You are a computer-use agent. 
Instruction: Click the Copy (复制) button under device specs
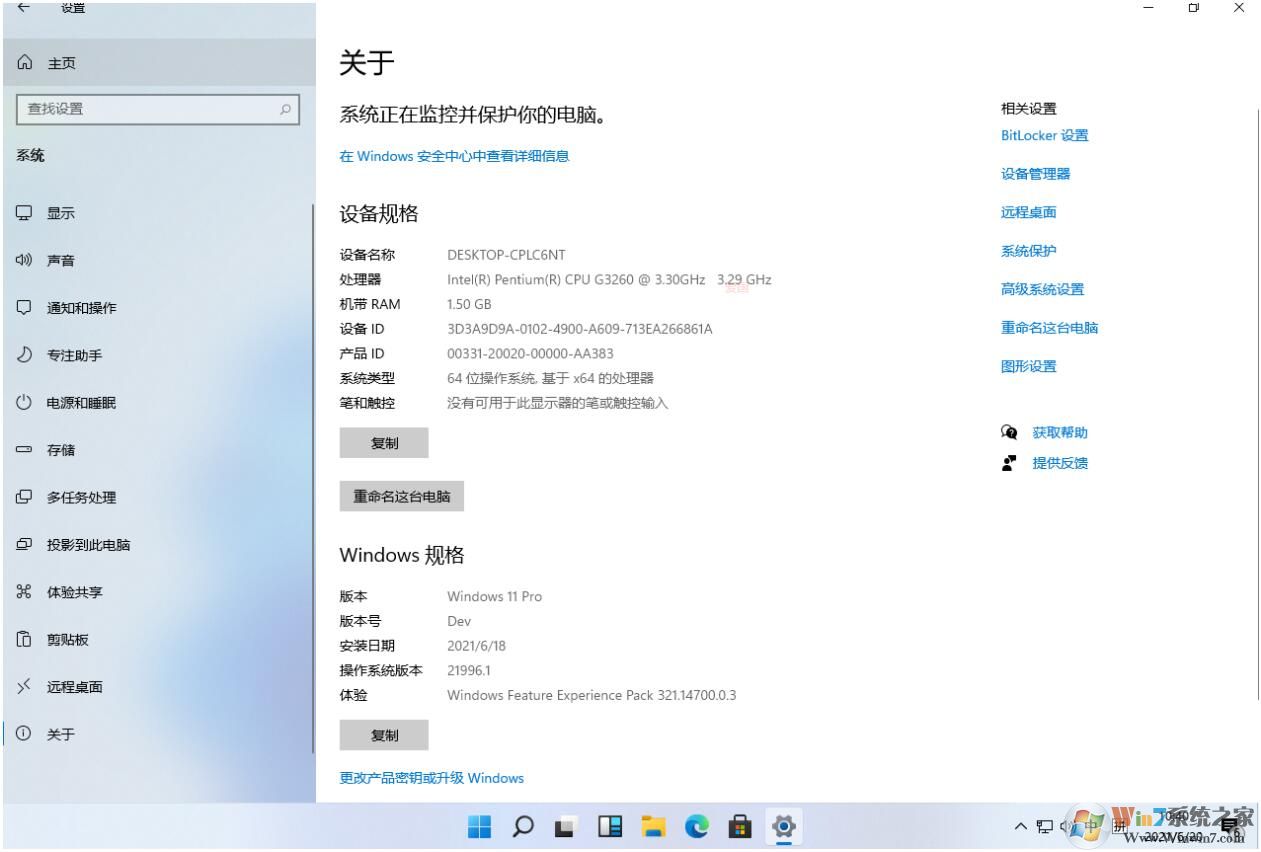pyautogui.click(x=384, y=442)
